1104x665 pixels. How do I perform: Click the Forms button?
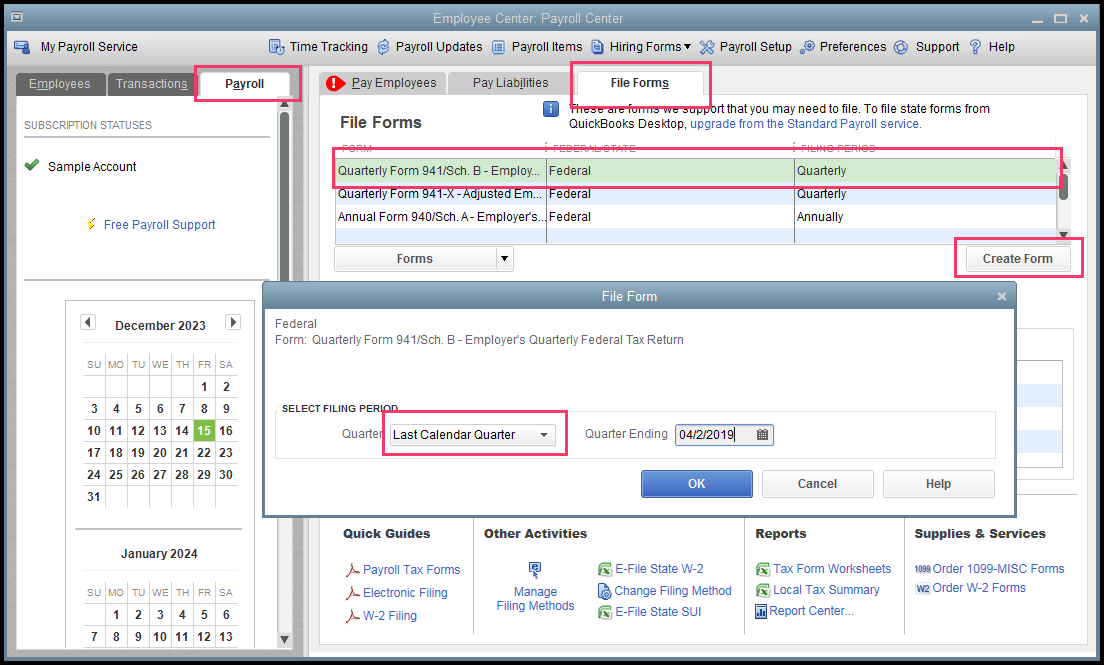tap(415, 259)
